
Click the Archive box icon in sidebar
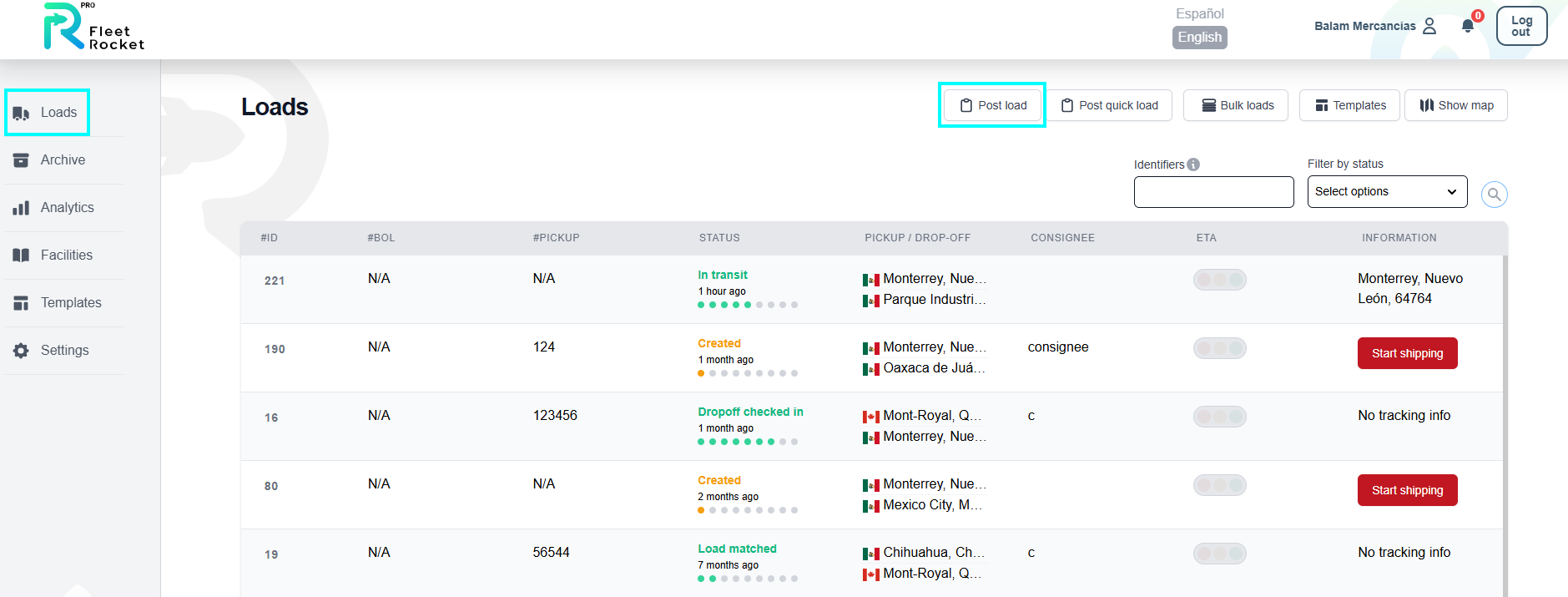pos(21,160)
